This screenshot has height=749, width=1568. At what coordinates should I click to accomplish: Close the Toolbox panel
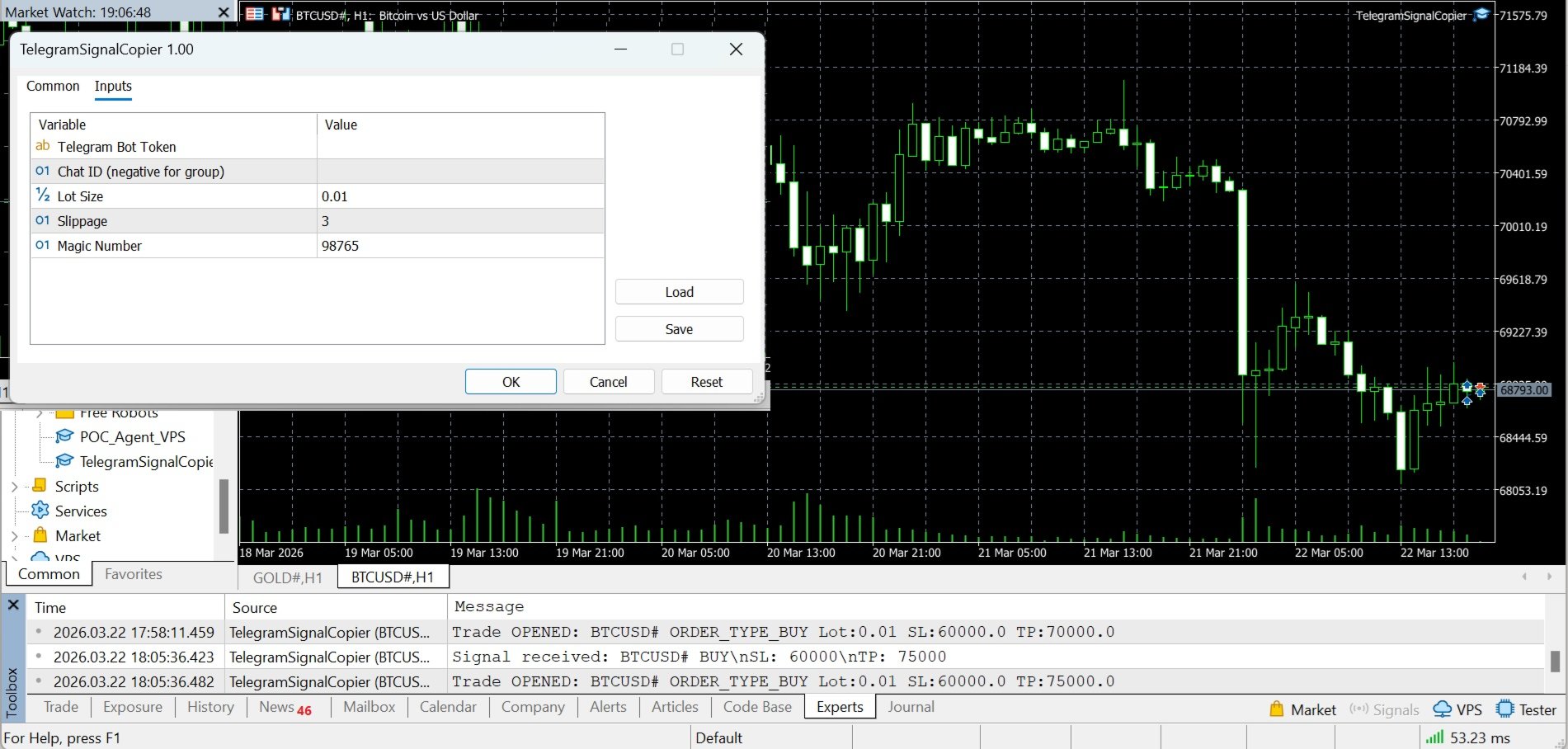pyautogui.click(x=13, y=605)
